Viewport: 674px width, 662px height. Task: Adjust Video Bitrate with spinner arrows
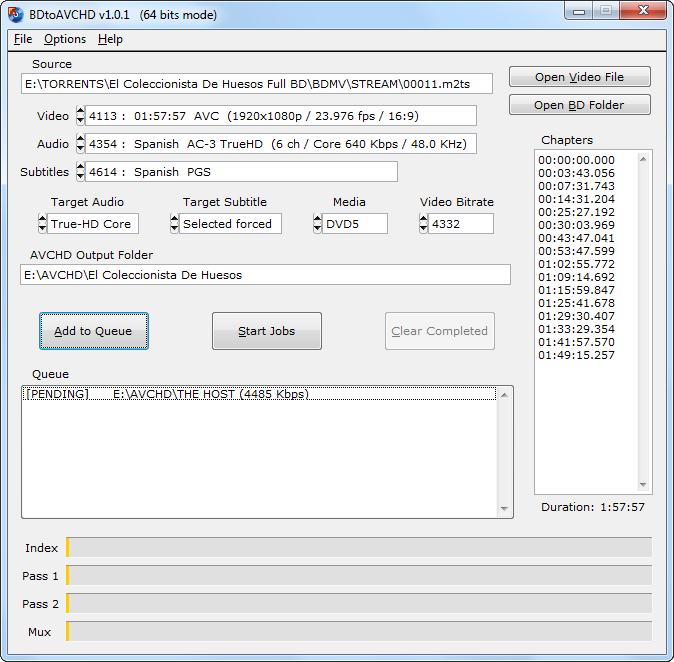click(x=423, y=224)
